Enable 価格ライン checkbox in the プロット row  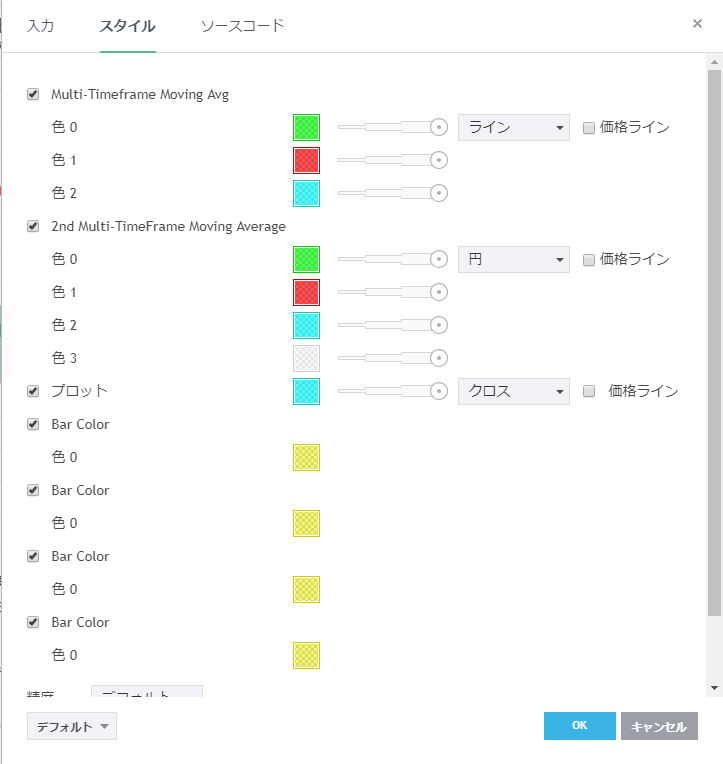point(589,391)
